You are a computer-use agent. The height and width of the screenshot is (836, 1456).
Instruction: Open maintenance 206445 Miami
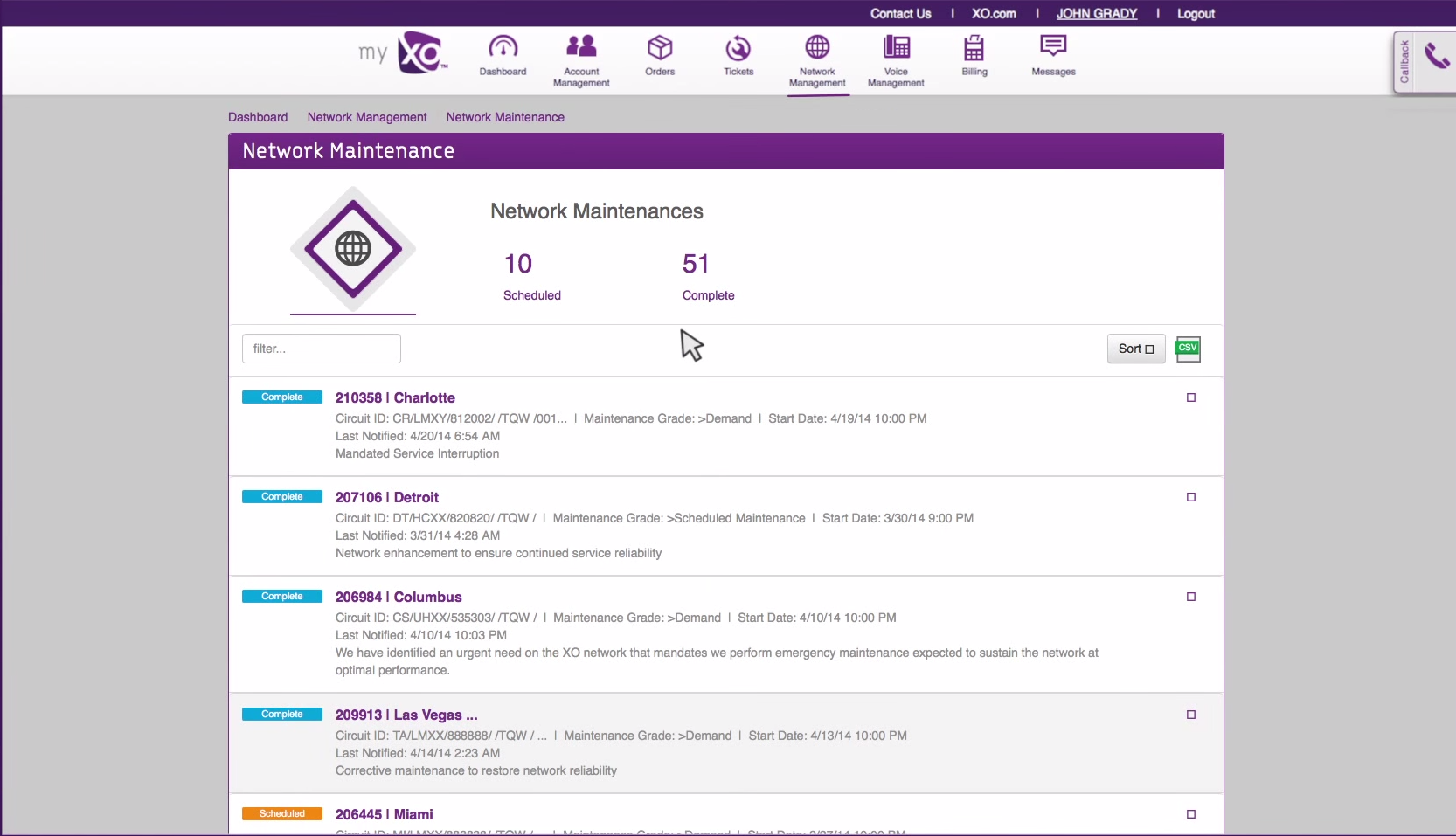point(385,814)
